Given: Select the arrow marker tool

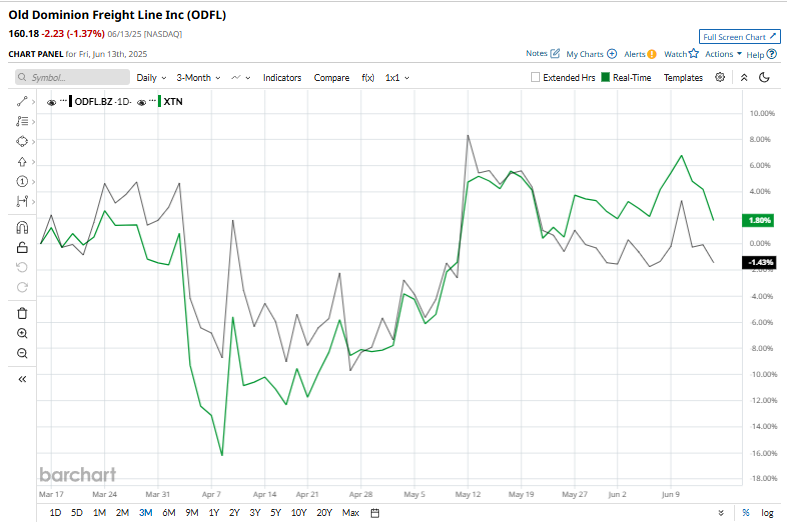Looking at the screenshot, I should [22, 162].
